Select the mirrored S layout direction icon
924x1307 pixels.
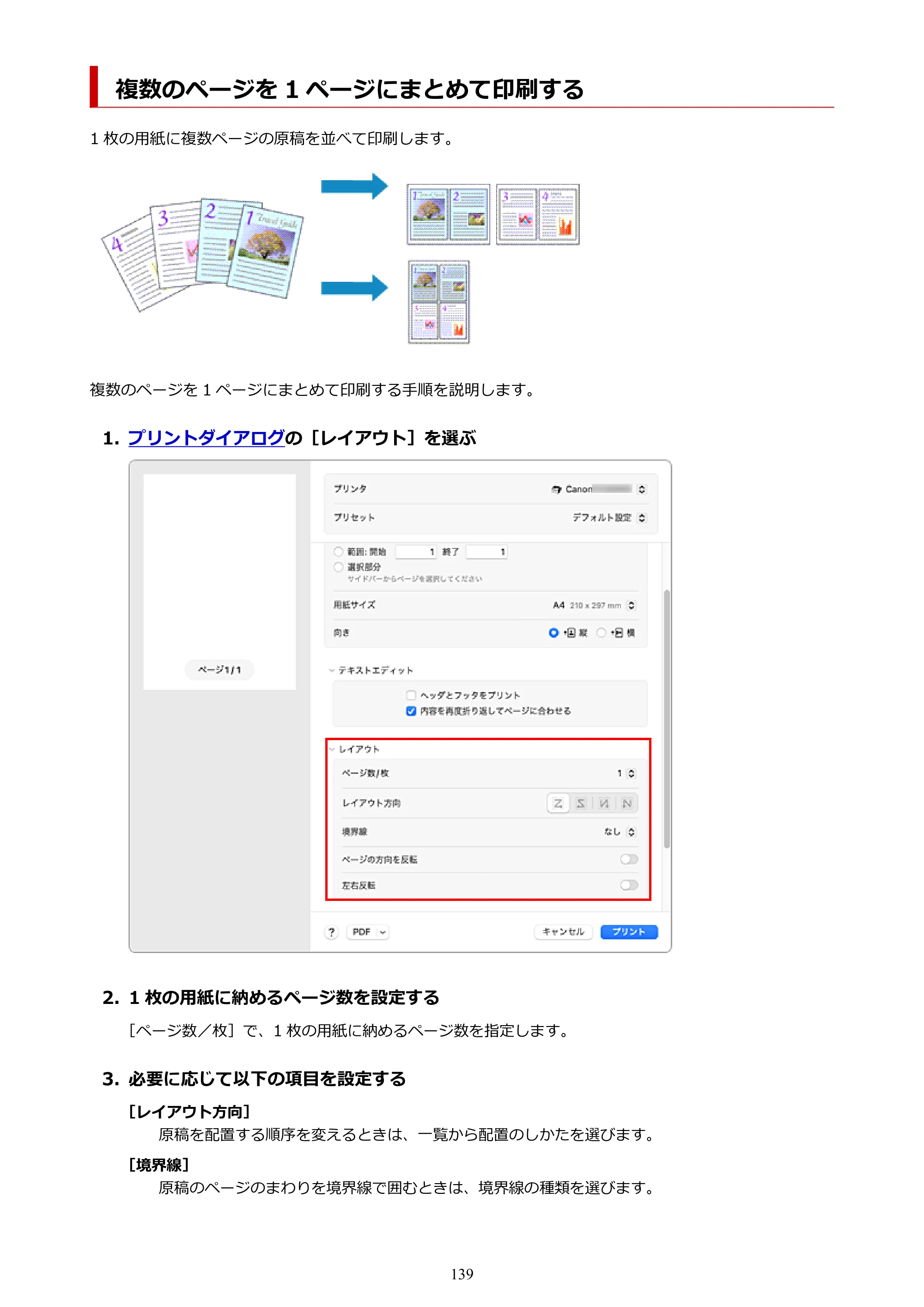pos(580,803)
